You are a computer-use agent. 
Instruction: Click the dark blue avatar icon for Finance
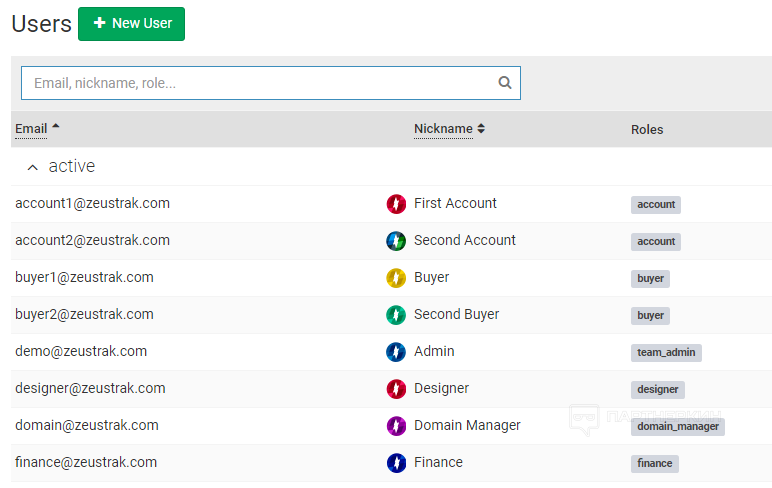396,463
